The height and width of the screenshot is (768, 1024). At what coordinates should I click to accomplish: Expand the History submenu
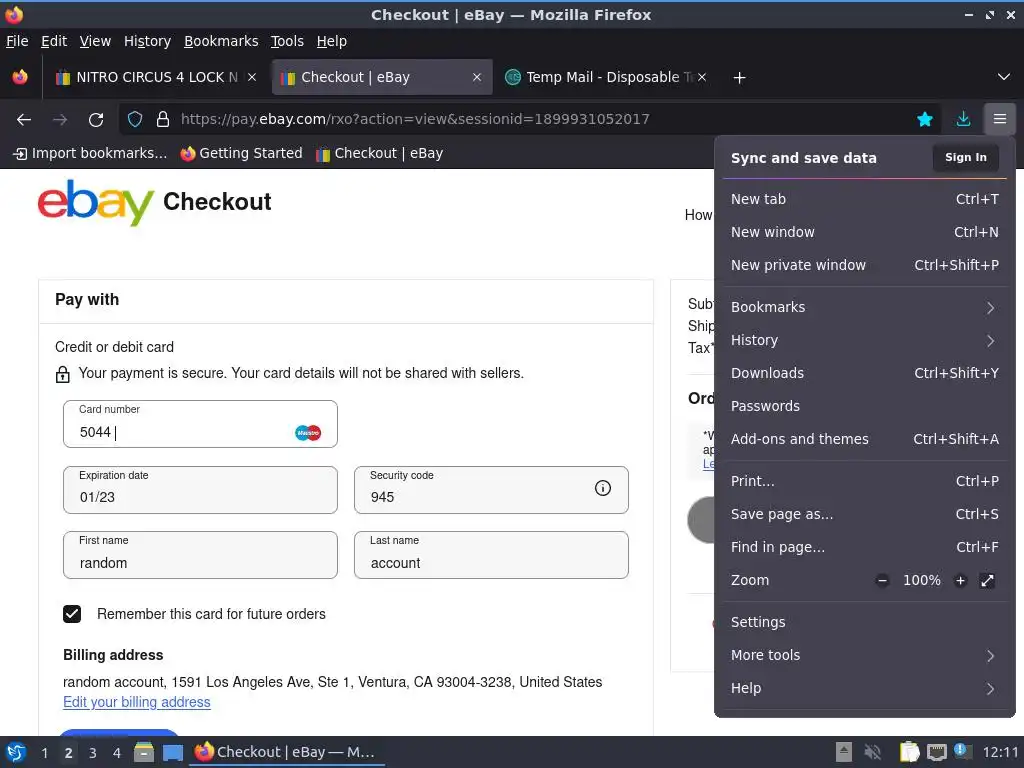[864, 340]
